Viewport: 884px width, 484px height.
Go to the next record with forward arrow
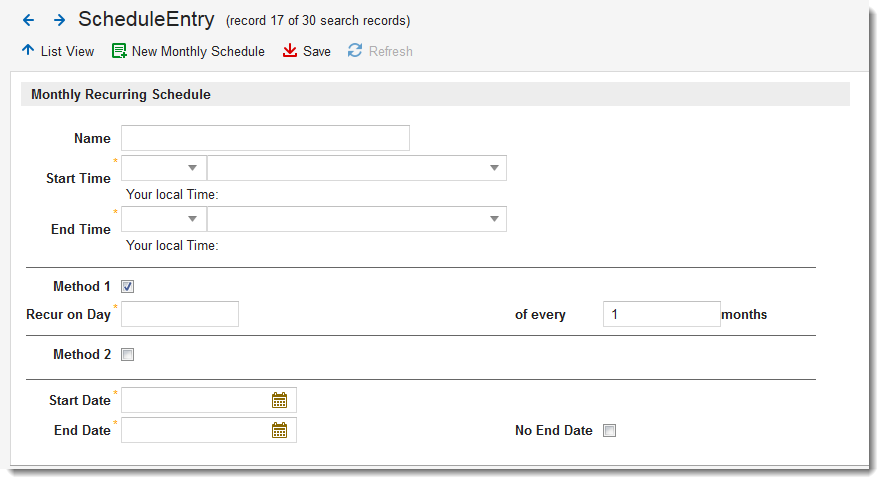[x=59, y=20]
